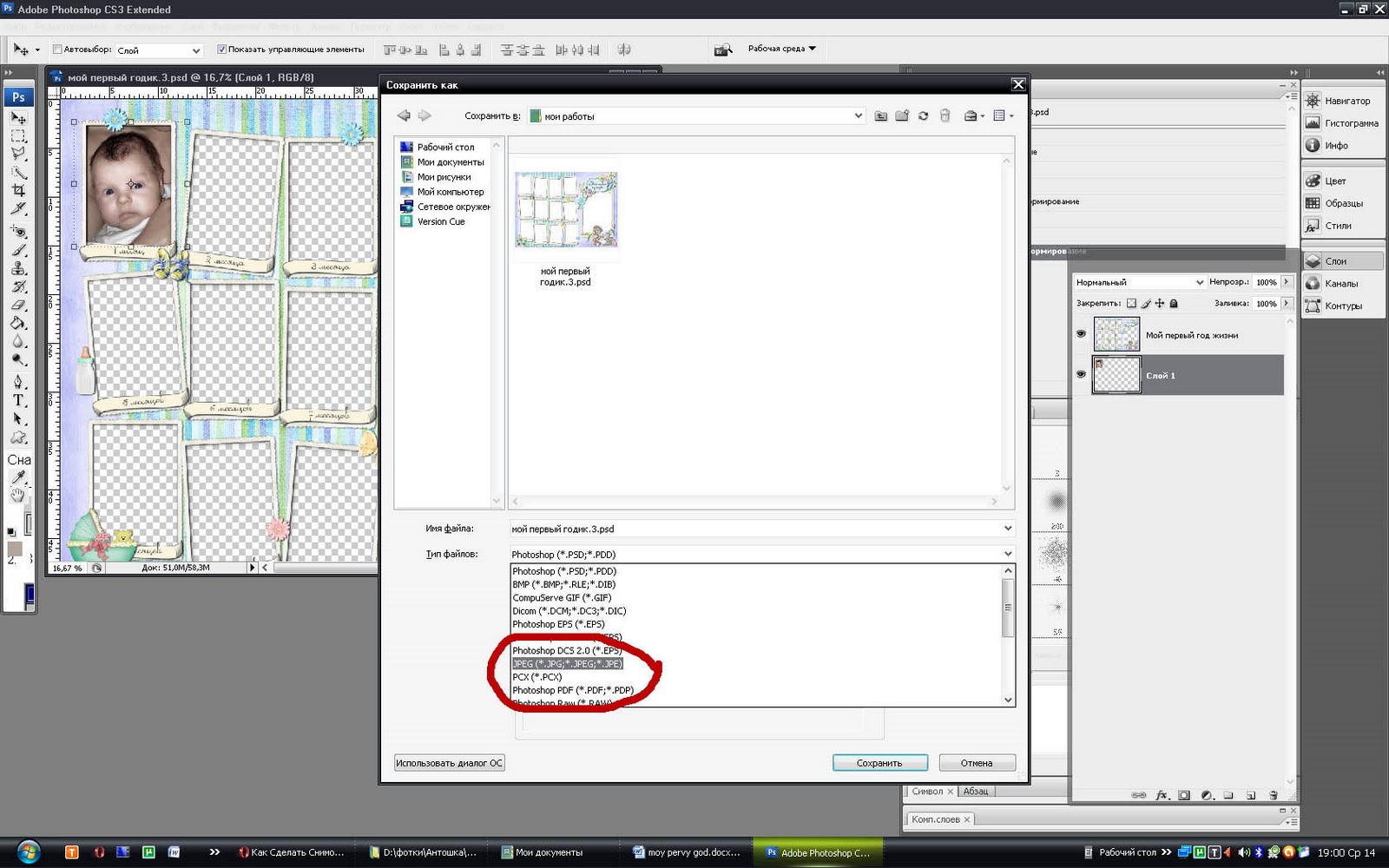This screenshot has height=868, width=1389.
Task: Select the Custom Shape tool
Action: click(x=18, y=437)
